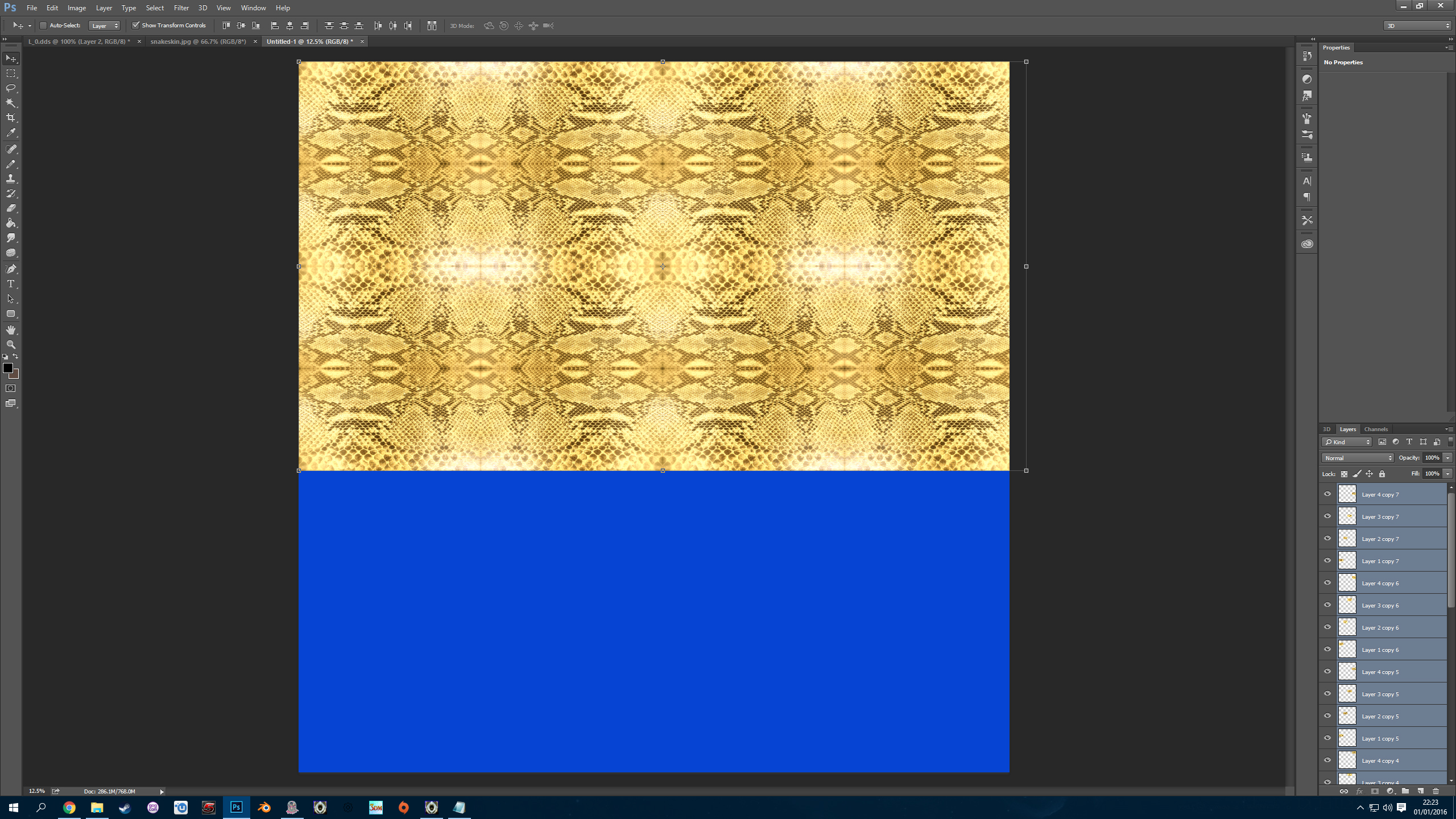Open the Fill slider dropdown arrow
Viewport: 1456px width, 819px height.
[1447, 474]
